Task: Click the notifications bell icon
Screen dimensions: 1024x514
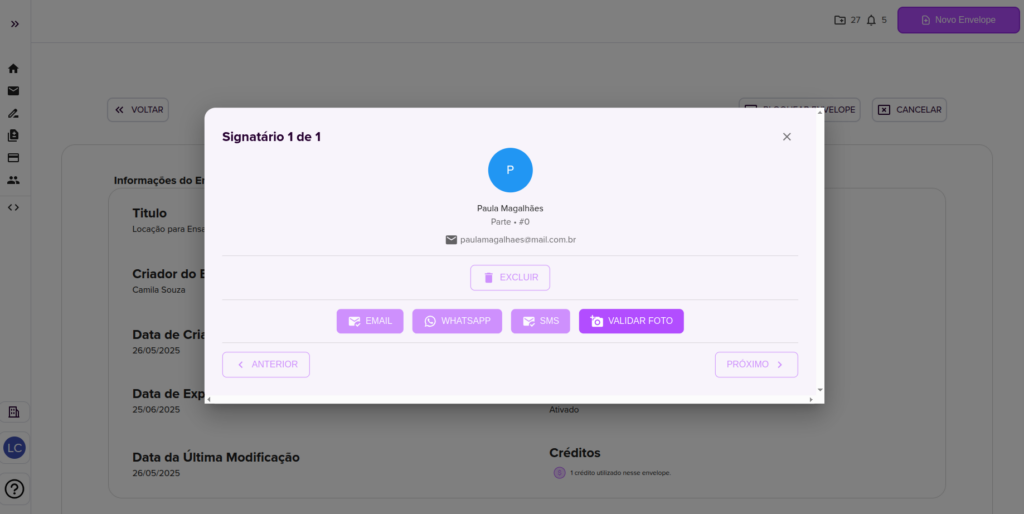Action: point(871,20)
